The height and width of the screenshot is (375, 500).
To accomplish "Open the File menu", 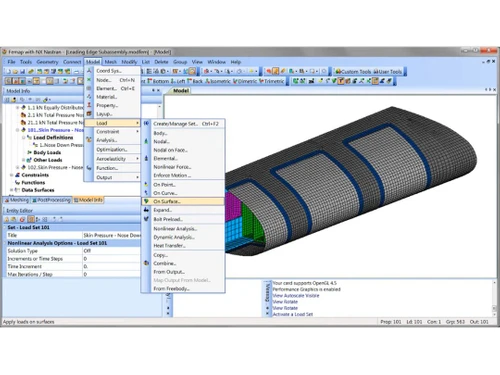I will (11, 62).
